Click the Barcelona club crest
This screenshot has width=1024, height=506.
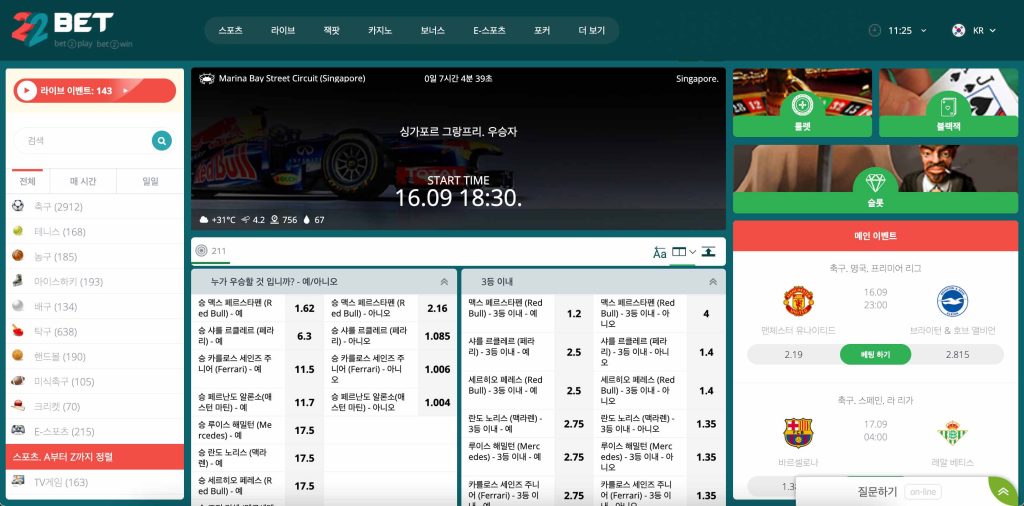[x=798, y=432]
